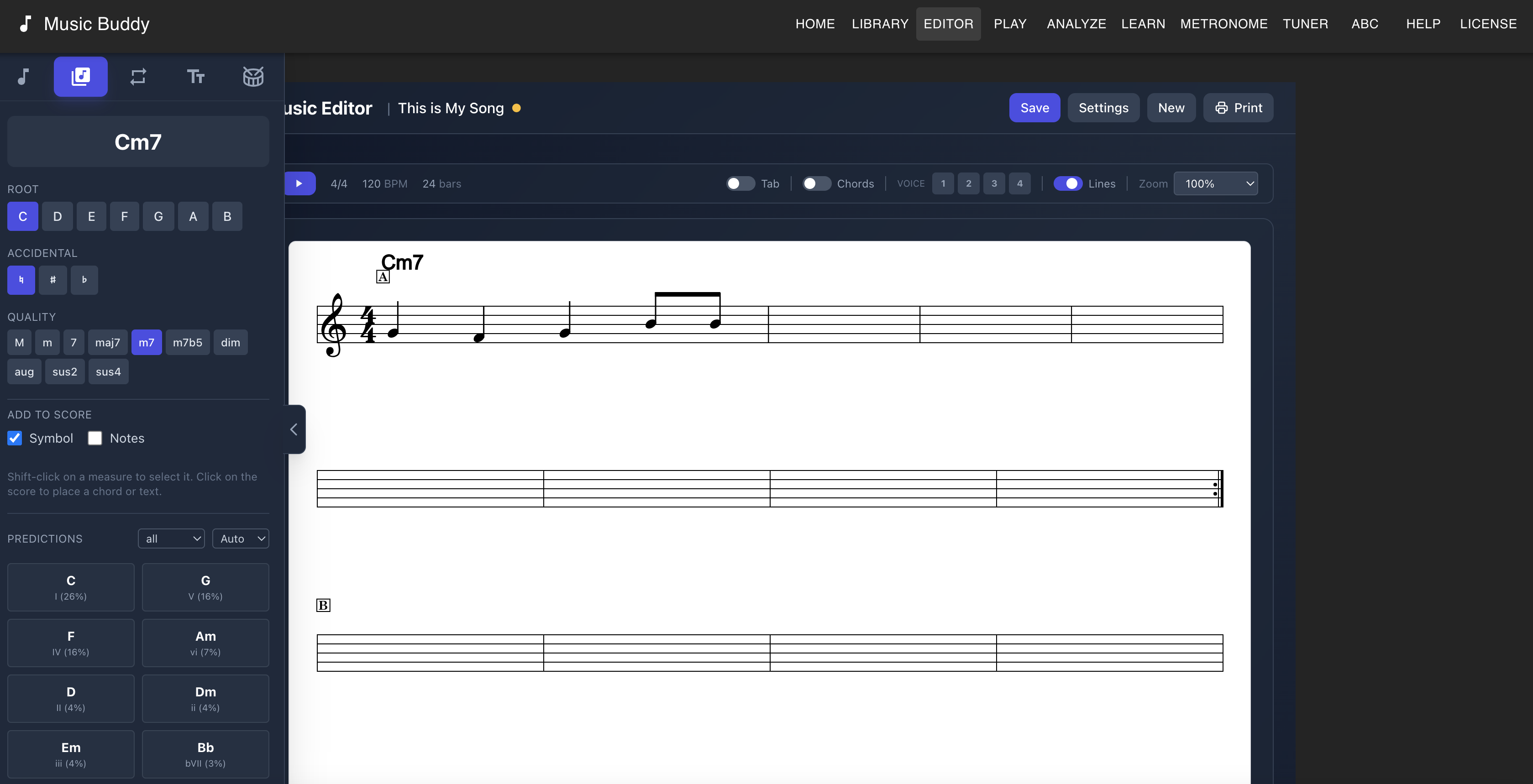
Task: Select the note entry tool
Action: 23,76
